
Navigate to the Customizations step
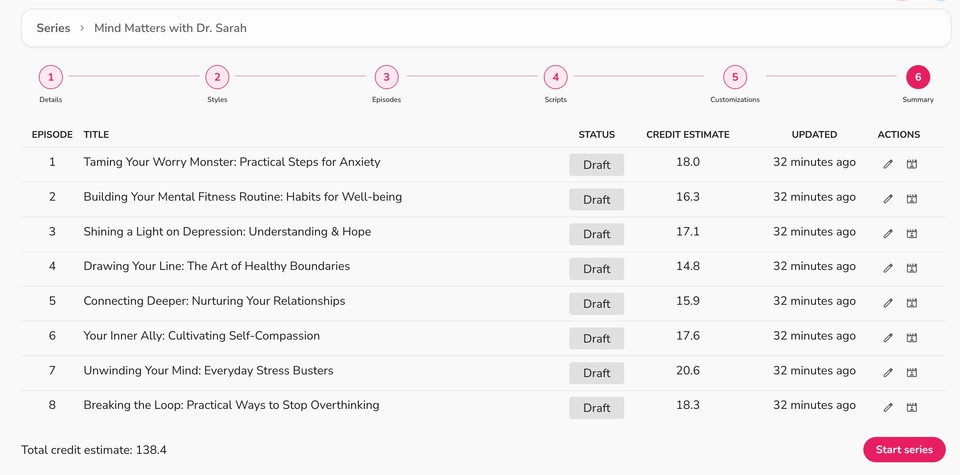coord(734,77)
